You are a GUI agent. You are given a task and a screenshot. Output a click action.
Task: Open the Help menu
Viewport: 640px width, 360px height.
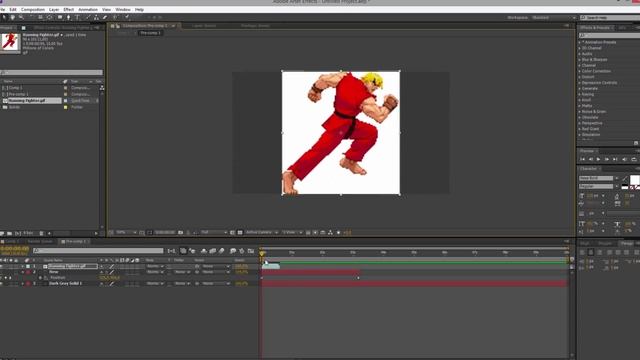(139, 9)
